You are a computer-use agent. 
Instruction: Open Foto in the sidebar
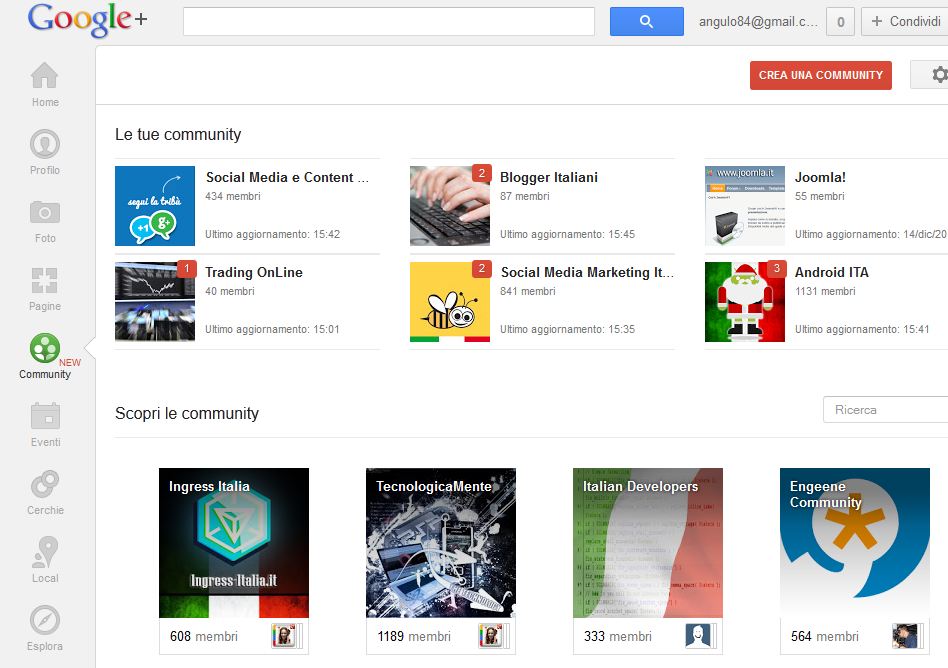click(x=45, y=221)
